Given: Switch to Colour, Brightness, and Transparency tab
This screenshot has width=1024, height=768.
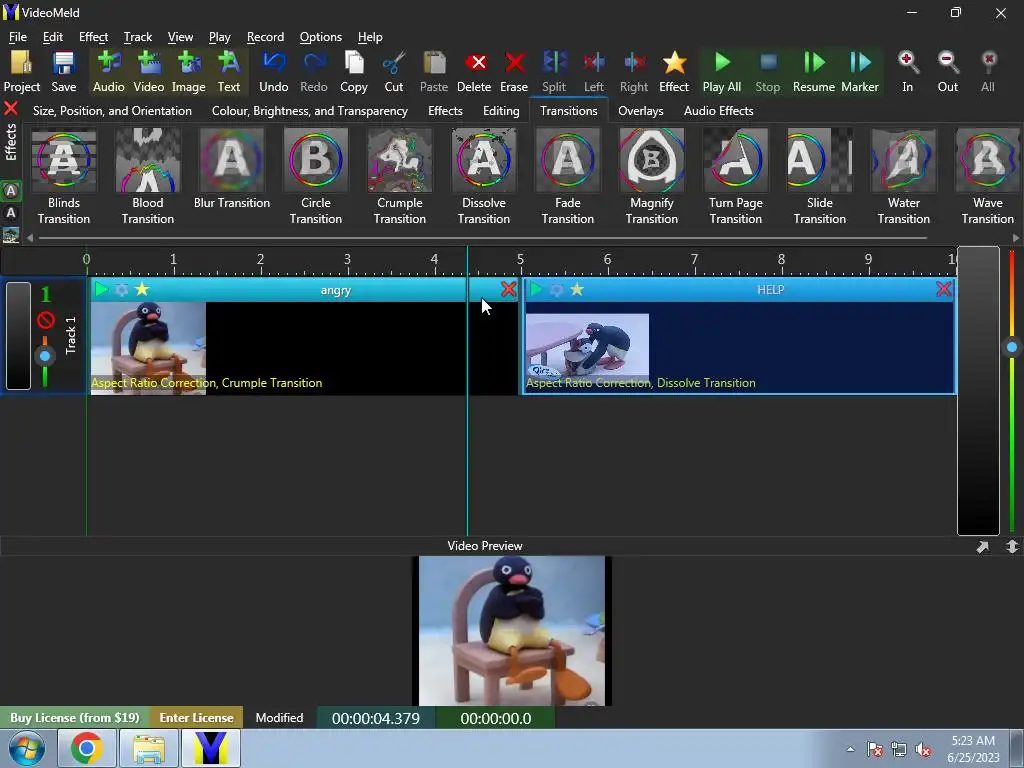Looking at the screenshot, I should coord(310,111).
